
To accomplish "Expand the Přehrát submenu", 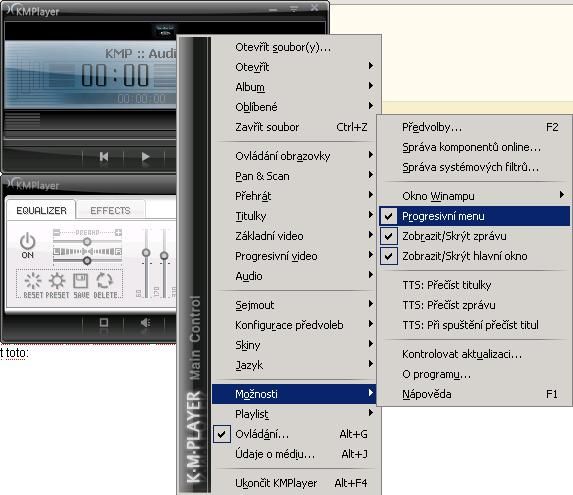I will pos(295,196).
